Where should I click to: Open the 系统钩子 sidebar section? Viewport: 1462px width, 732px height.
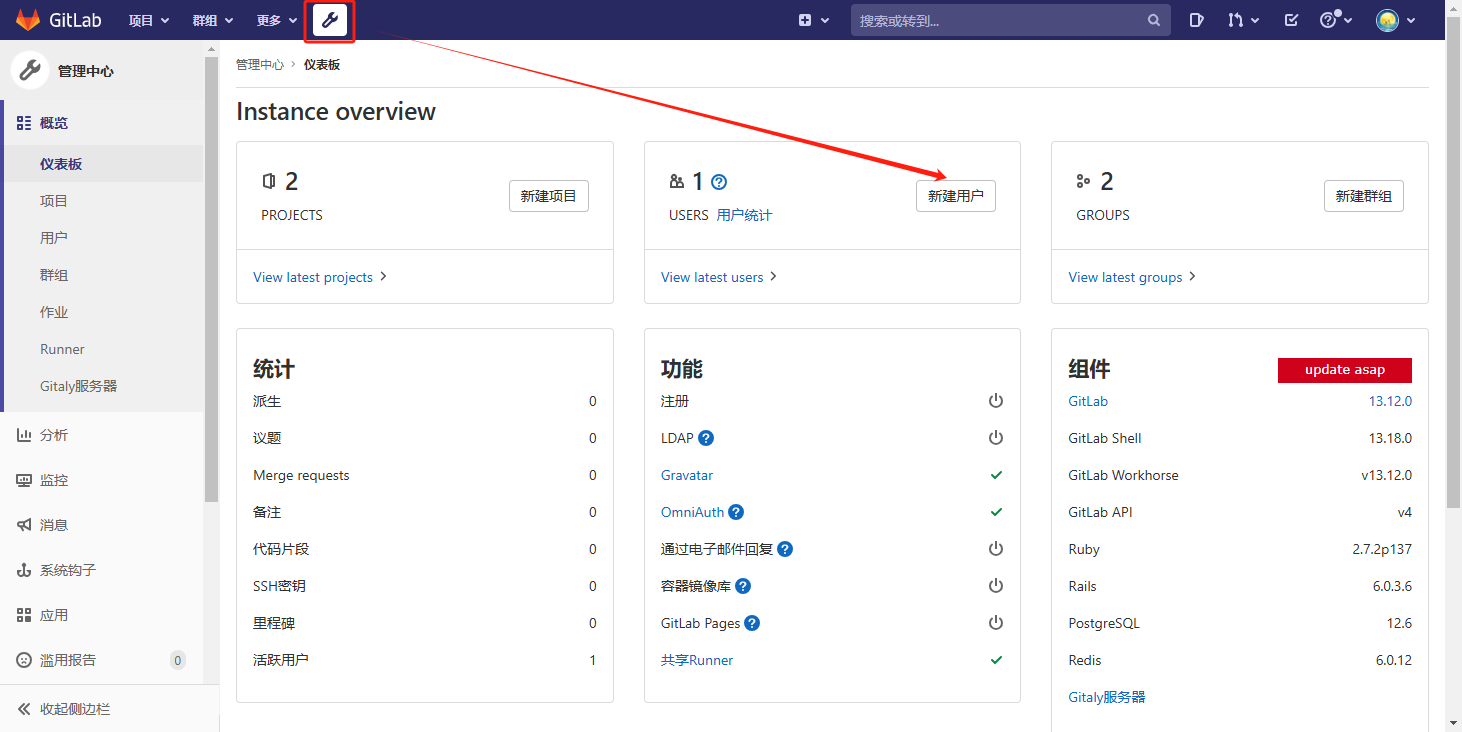click(68, 570)
